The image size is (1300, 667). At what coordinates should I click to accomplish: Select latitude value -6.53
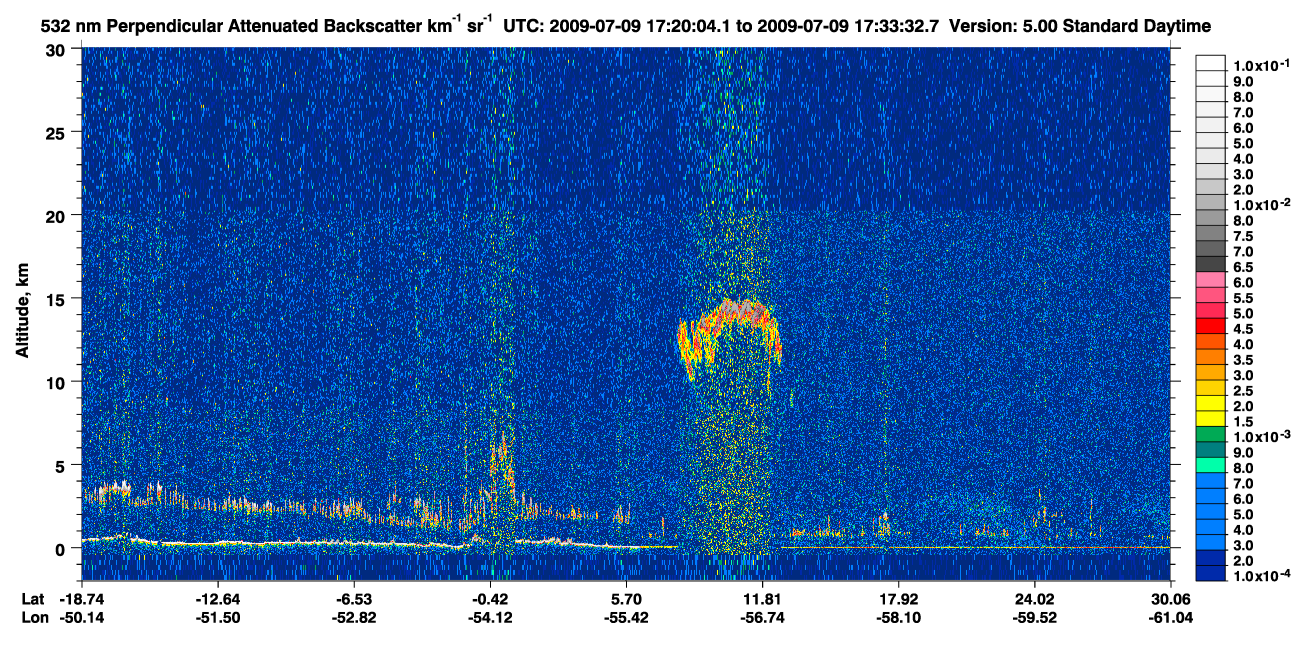coord(355,600)
